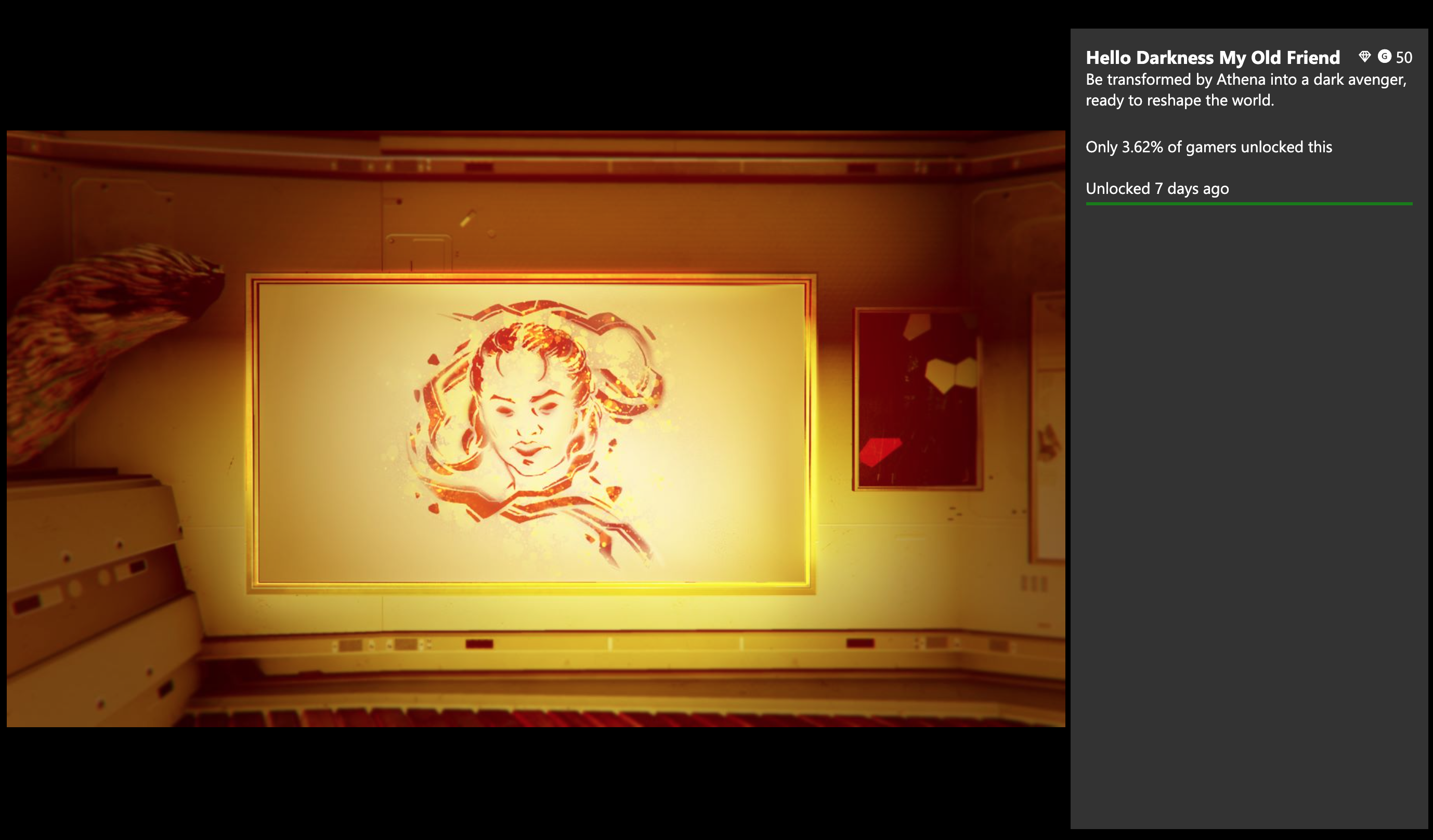Click the Gamerscore value 50
Image resolution: width=1433 pixels, height=840 pixels.
1403,57
